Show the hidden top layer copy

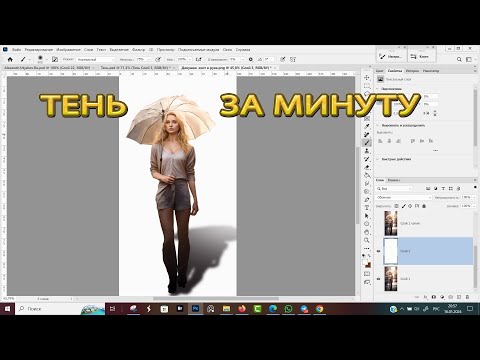click(378, 223)
